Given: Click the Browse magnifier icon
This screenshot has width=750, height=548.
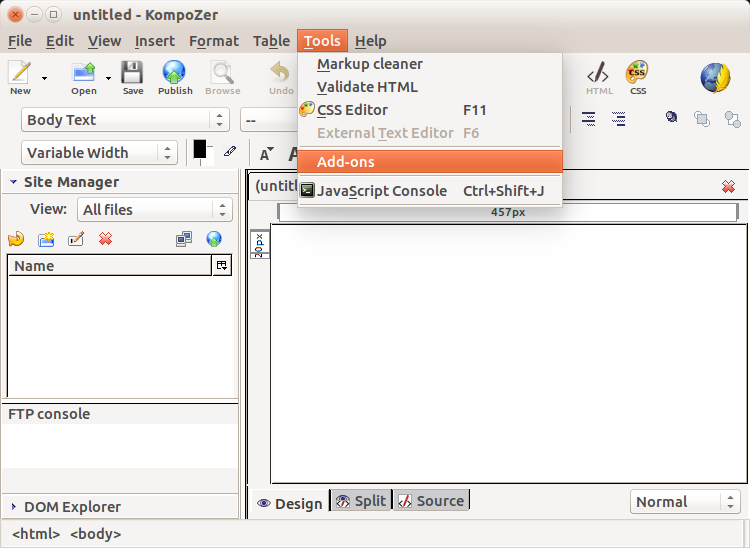Looking at the screenshot, I should [x=222, y=73].
